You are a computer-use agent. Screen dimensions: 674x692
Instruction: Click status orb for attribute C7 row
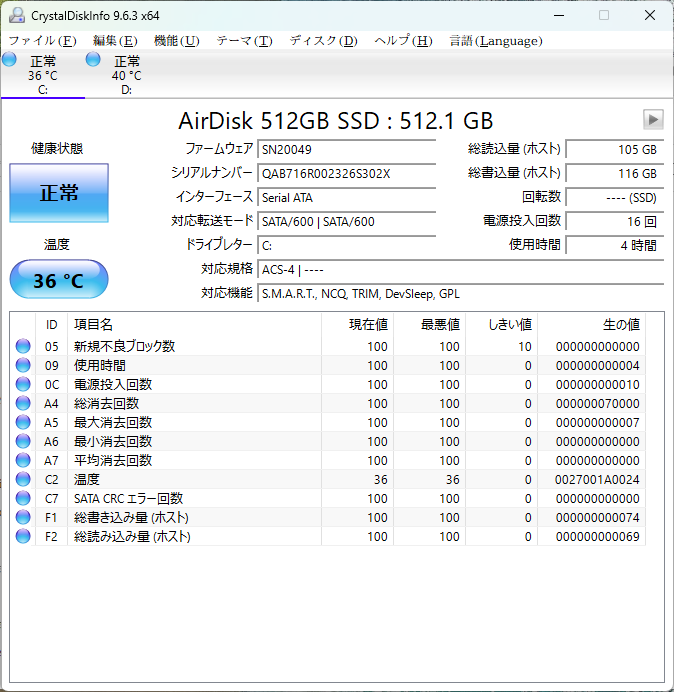23,498
